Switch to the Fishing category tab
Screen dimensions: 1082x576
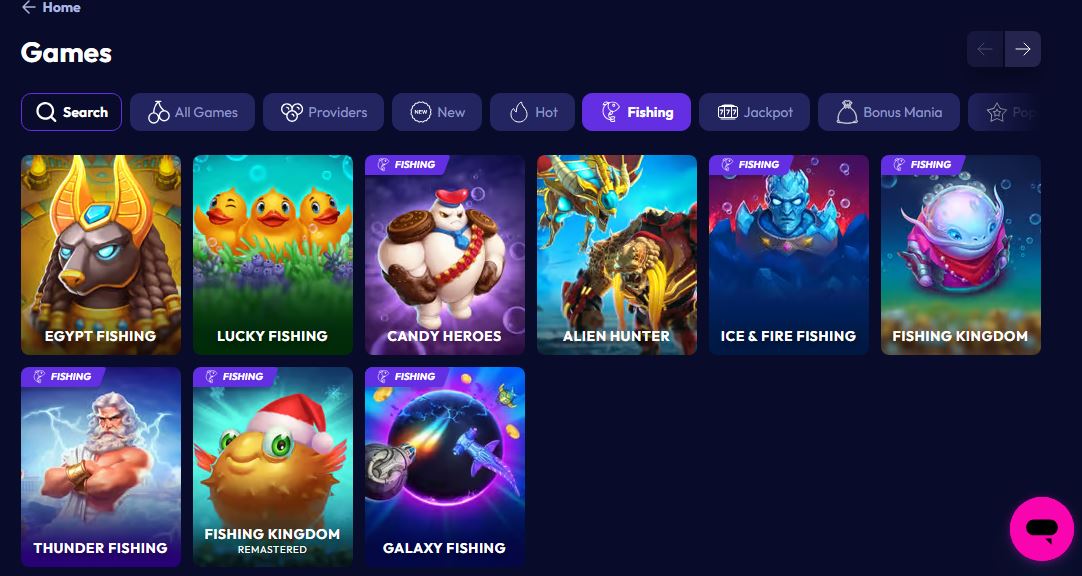click(636, 112)
